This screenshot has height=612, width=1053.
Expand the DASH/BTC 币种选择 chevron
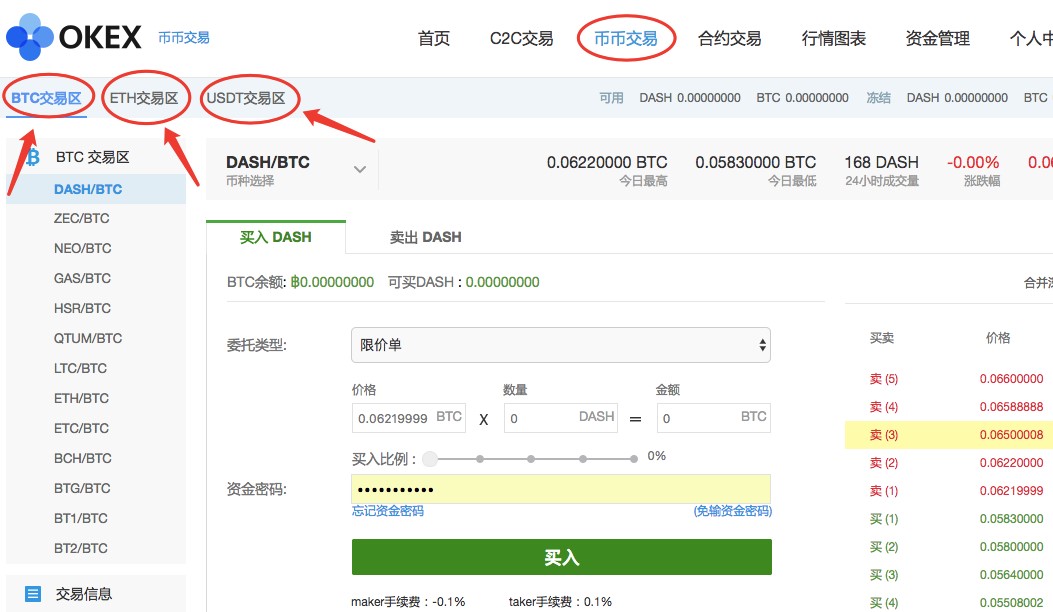pos(360,169)
